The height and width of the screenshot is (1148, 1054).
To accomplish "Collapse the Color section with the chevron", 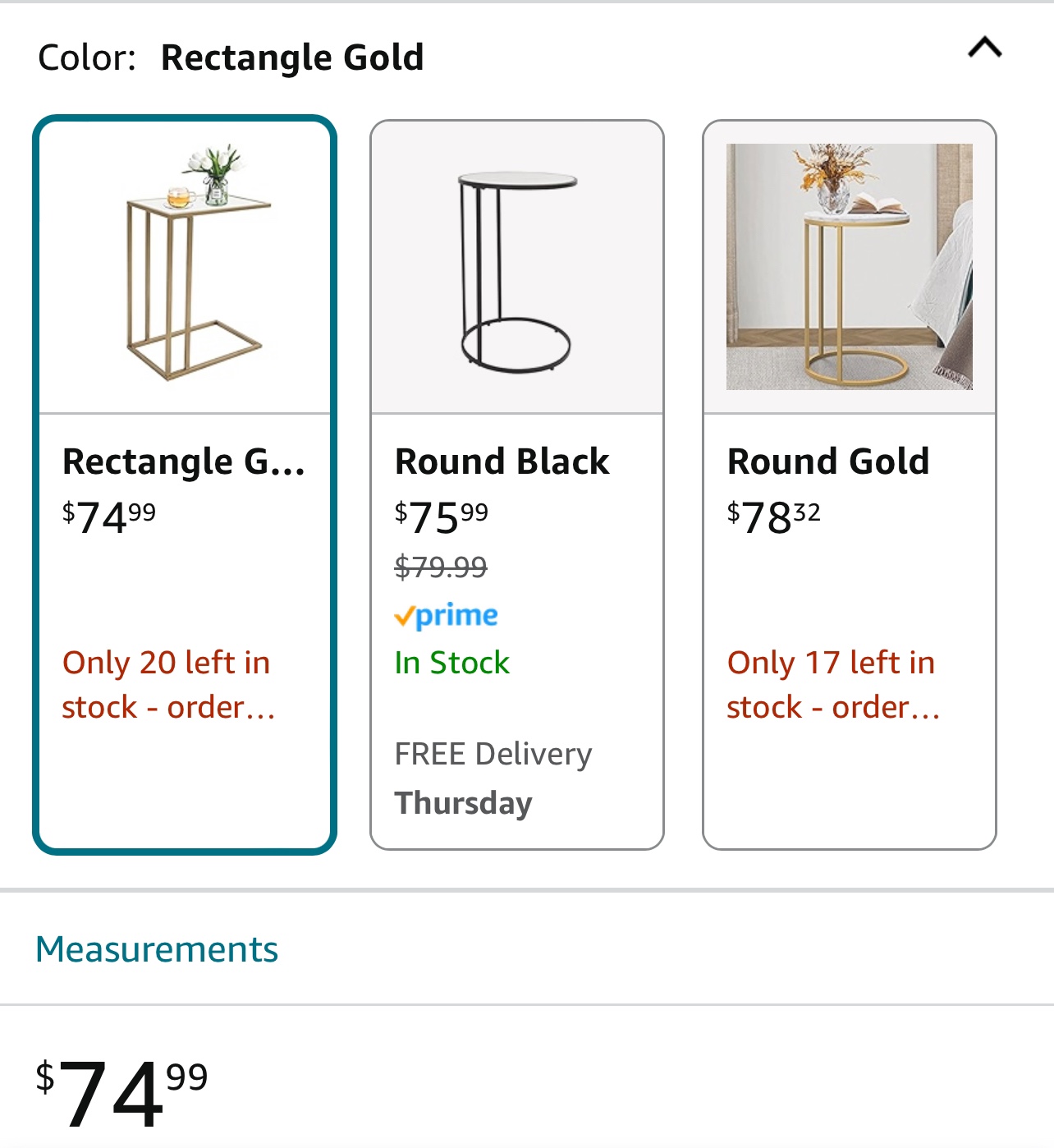I will [984, 48].
